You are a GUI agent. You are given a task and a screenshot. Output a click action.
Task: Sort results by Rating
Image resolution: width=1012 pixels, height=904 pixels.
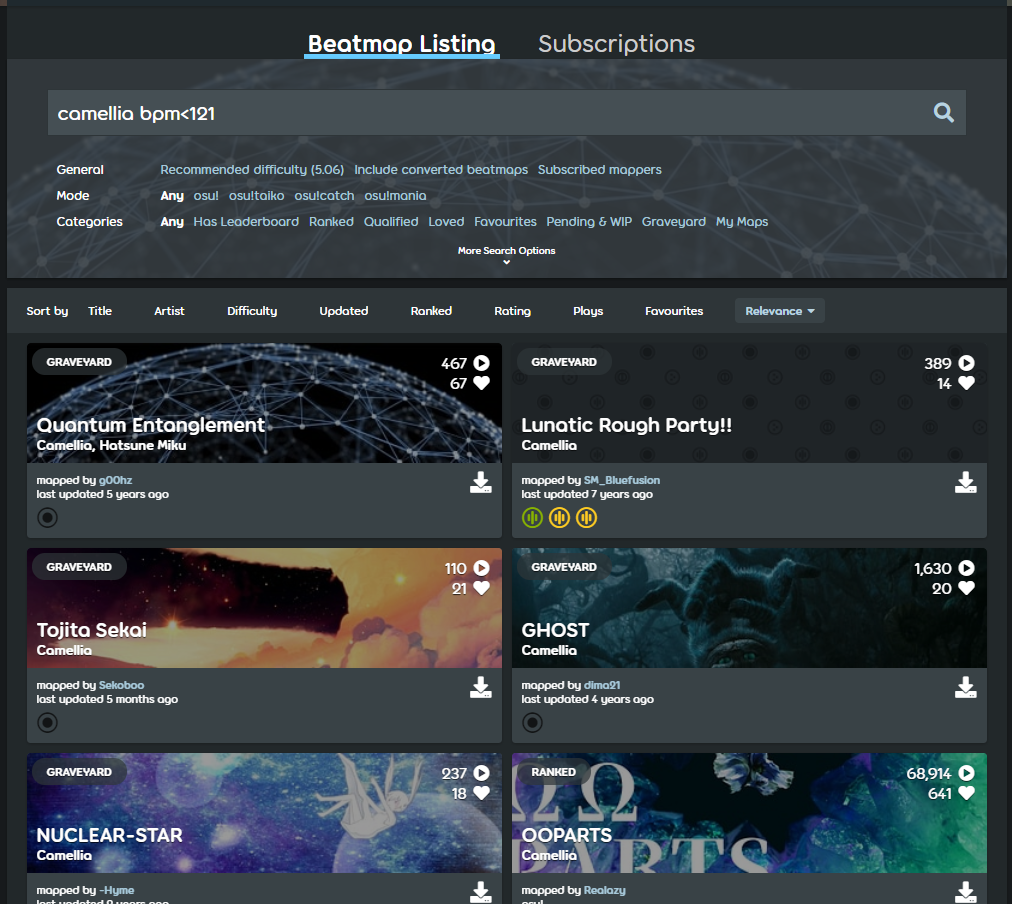512,311
